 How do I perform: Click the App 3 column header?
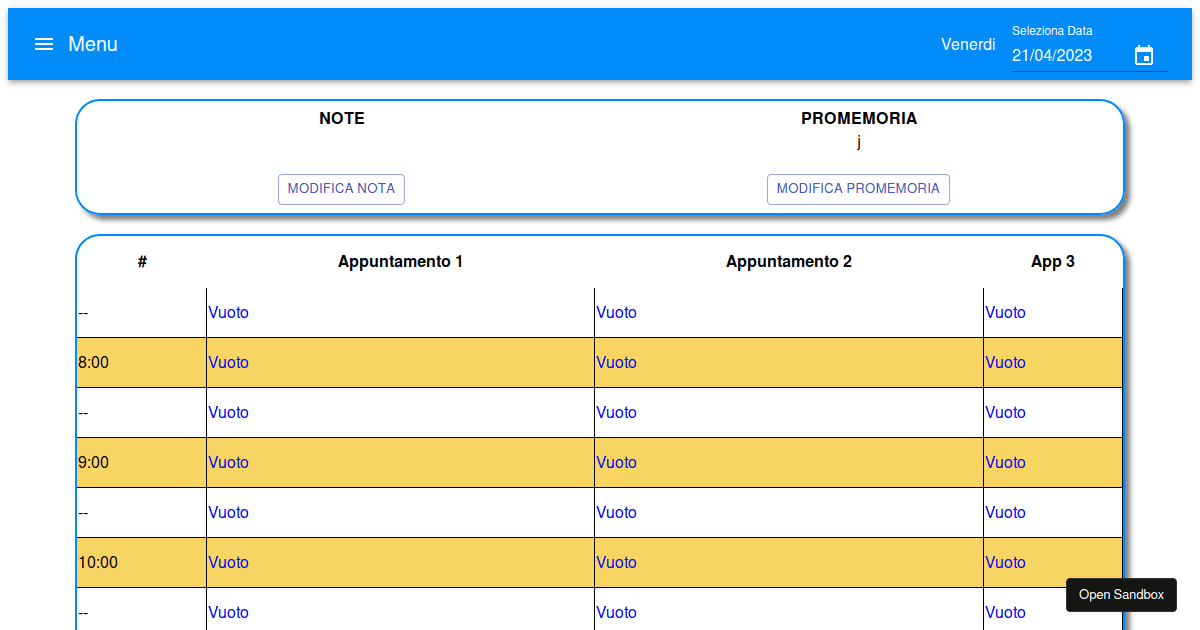click(x=1052, y=262)
